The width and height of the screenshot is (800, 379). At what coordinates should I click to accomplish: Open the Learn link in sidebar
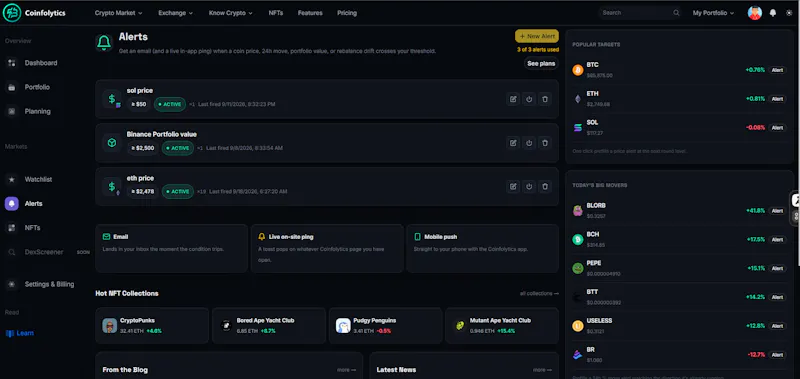(x=20, y=333)
